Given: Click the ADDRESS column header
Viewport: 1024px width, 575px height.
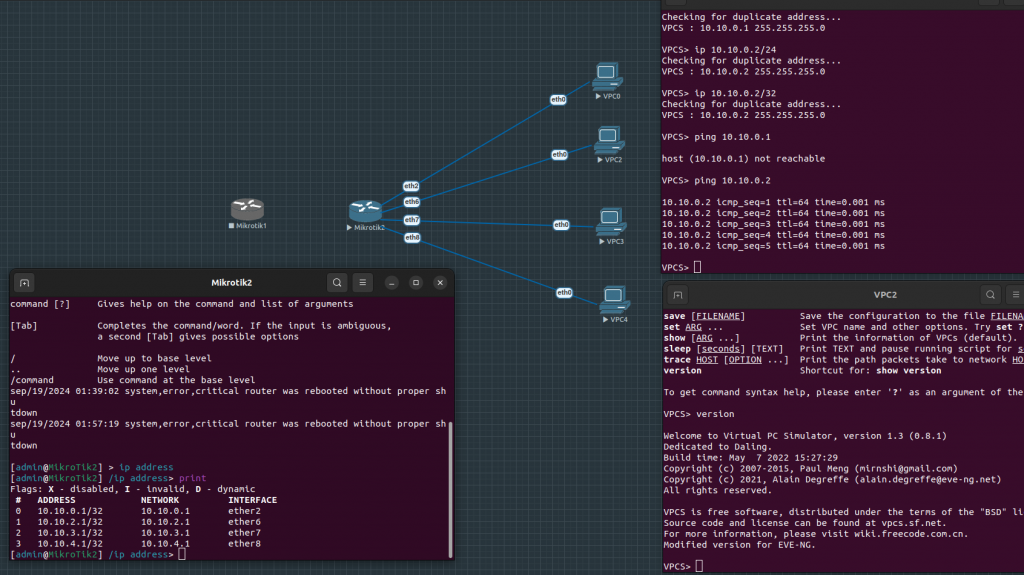Looking at the screenshot, I should (x=56, y=501).
